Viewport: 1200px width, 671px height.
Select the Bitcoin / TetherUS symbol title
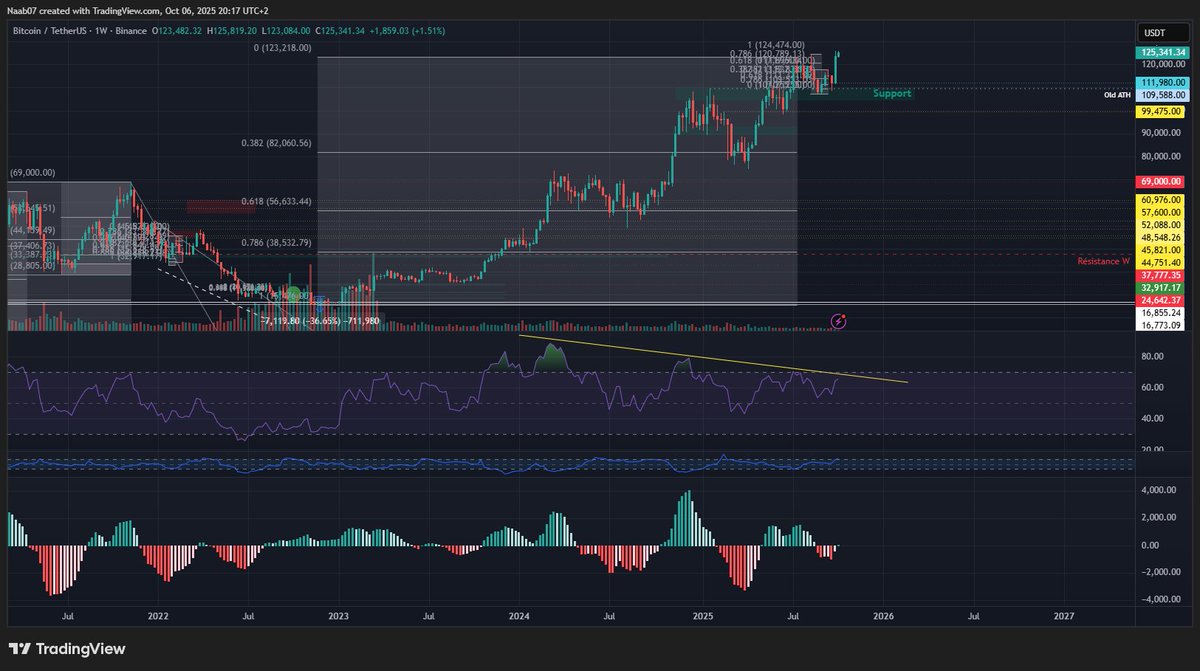coord(52,31)
